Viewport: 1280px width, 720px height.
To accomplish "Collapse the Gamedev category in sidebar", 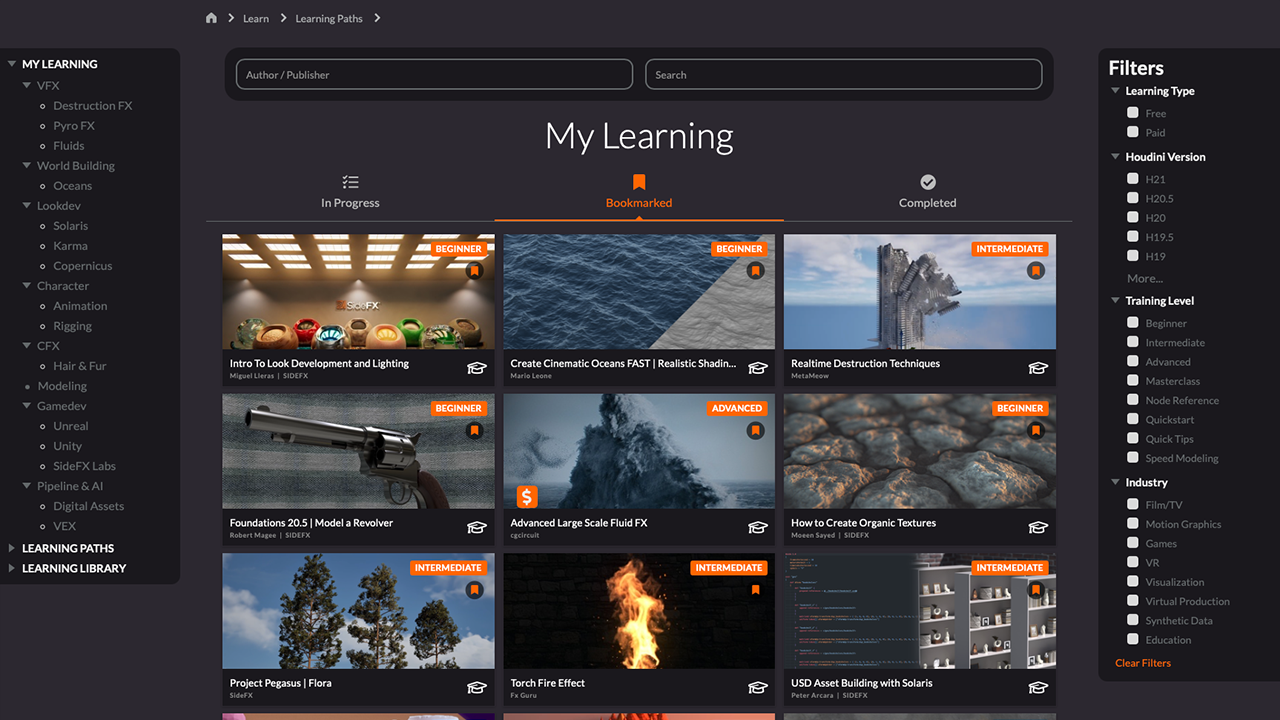I will pyautogui.click(x=27, y=406).
